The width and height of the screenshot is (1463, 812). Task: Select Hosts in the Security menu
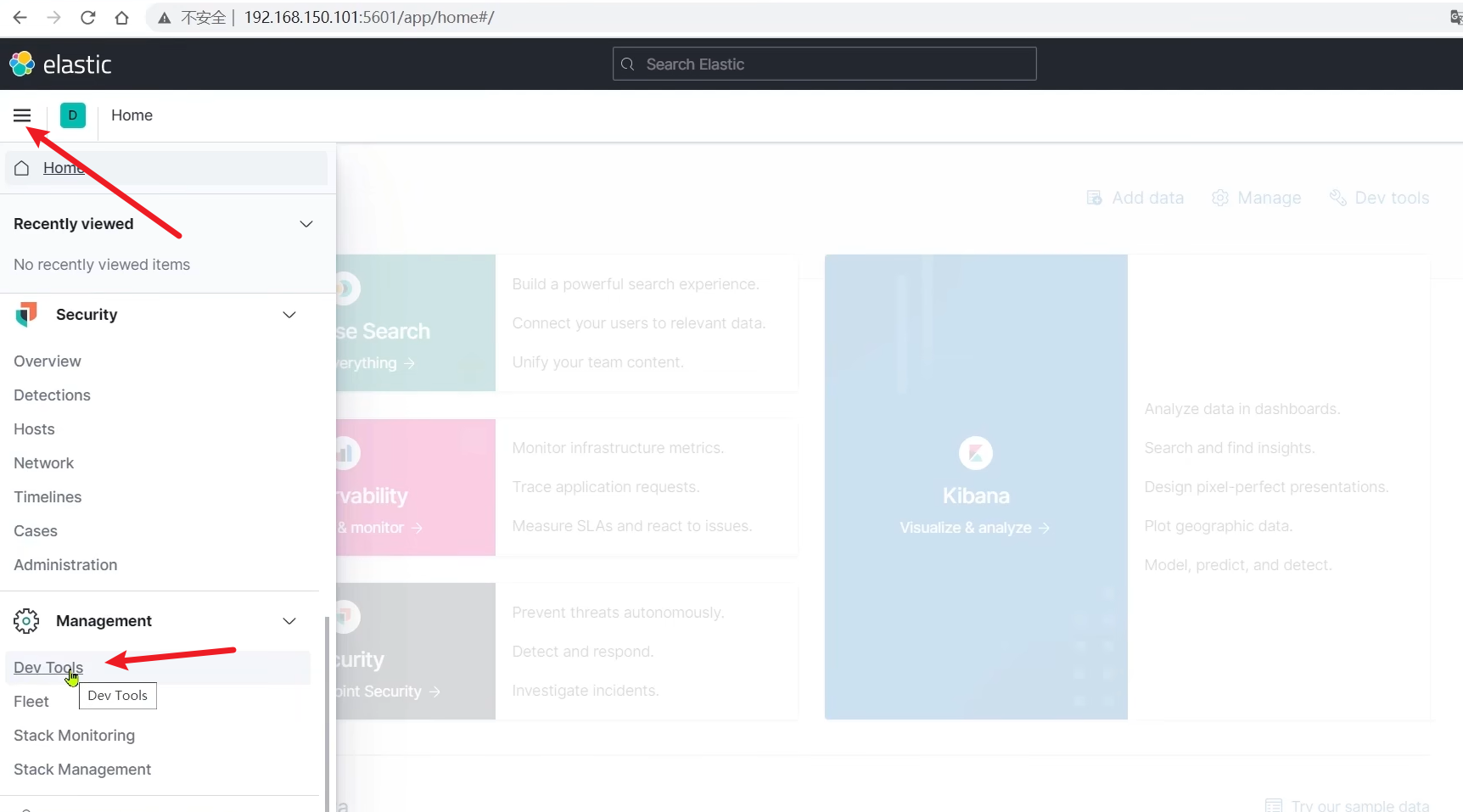(x=34, y=429)
